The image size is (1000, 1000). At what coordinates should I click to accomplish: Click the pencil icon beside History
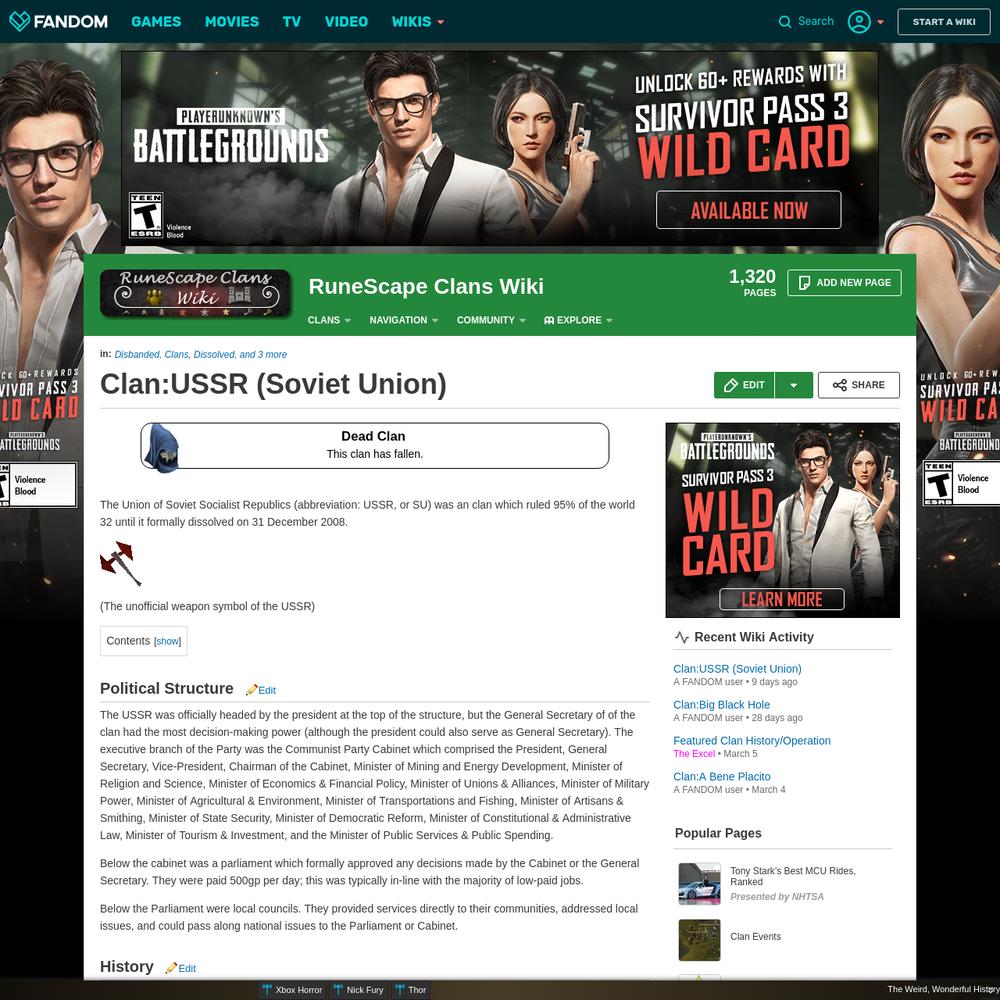click(x=171, y=968)
